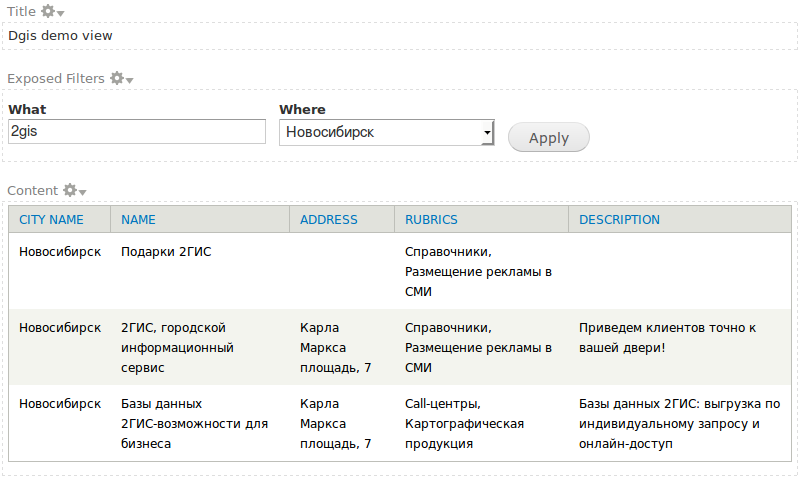The height and width of the screenshot is (478, 800).
Task: Click the 2ГИС, городской информационный сервис entry
Action: (x=177, y=347)
